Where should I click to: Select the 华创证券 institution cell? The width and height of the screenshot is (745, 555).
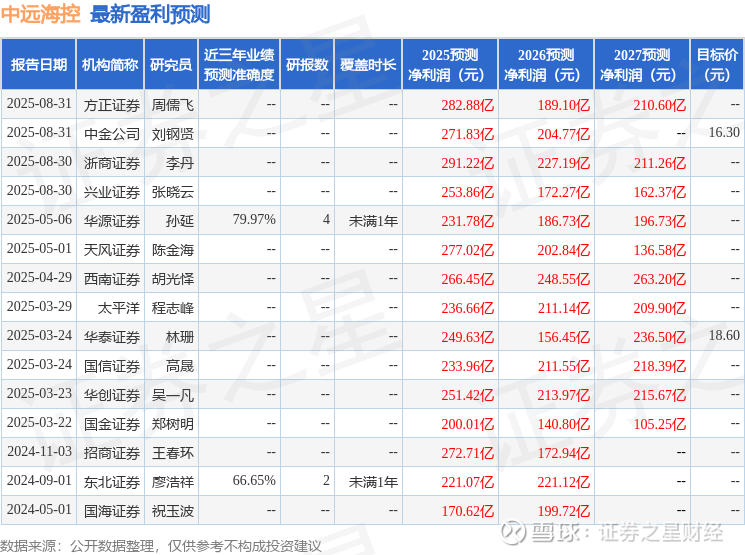(x=112, y=395)
